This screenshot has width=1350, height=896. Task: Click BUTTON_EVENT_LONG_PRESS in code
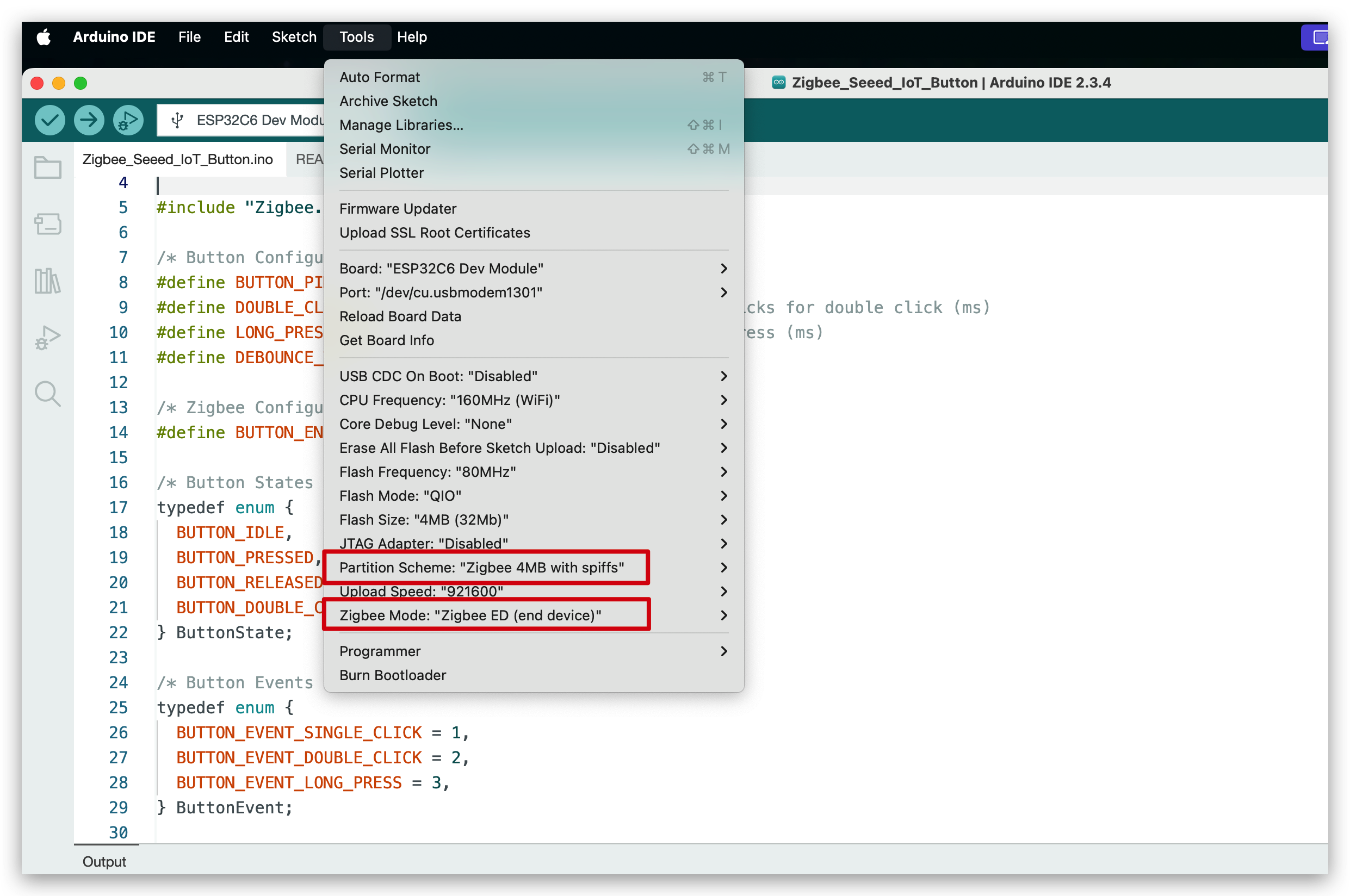[289, 783]
